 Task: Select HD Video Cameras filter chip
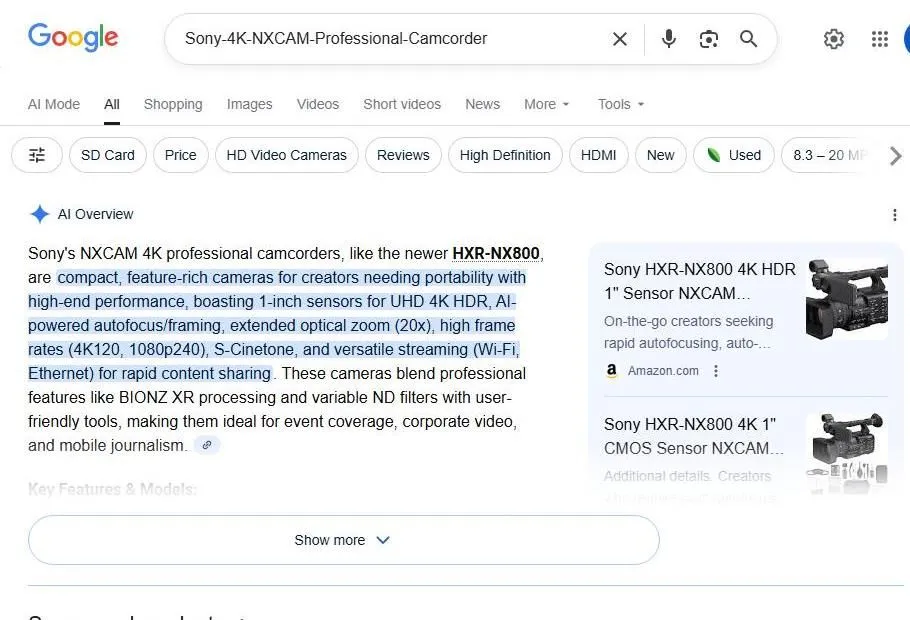(286, 155)
